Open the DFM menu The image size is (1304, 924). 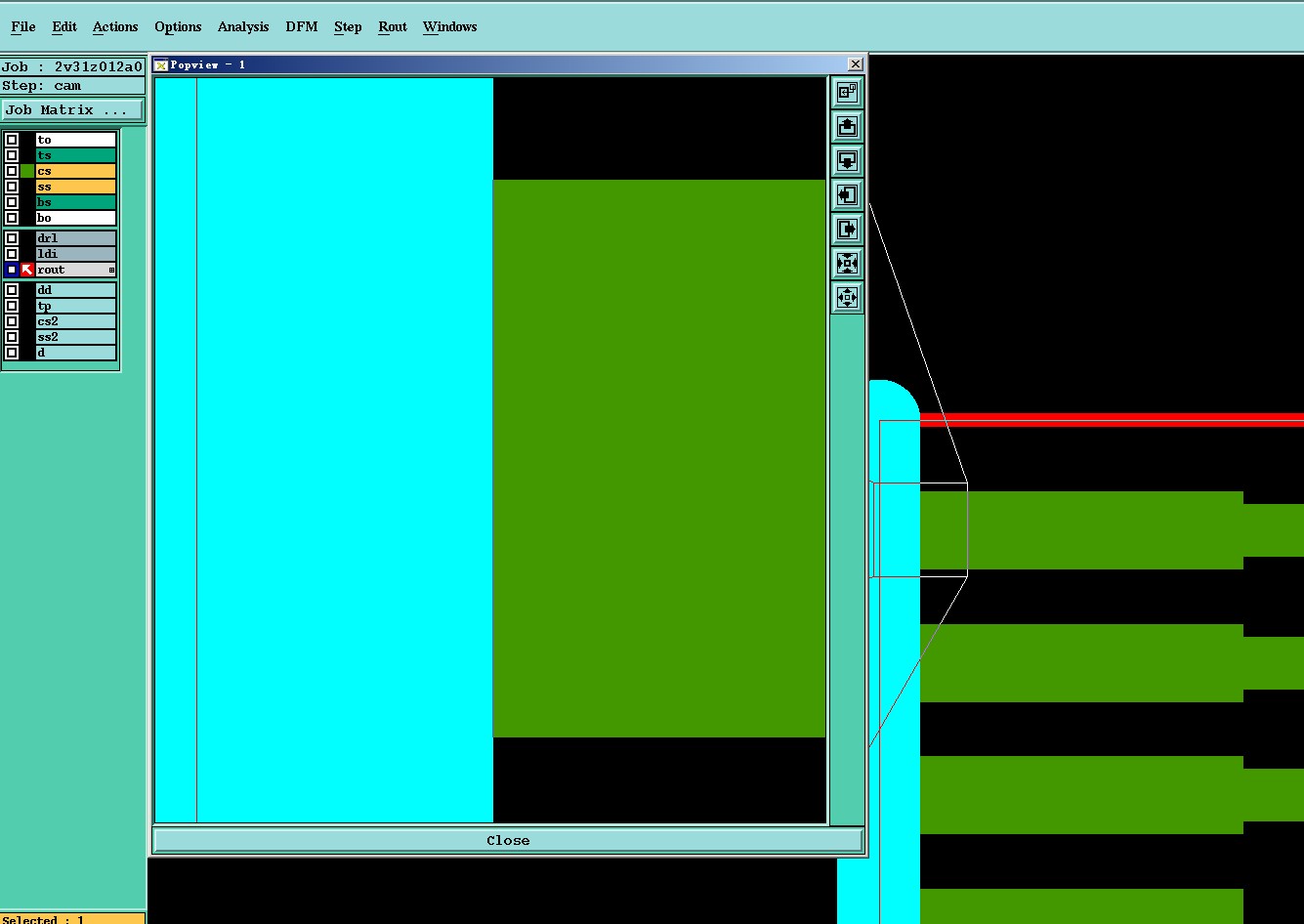[302, 26]
